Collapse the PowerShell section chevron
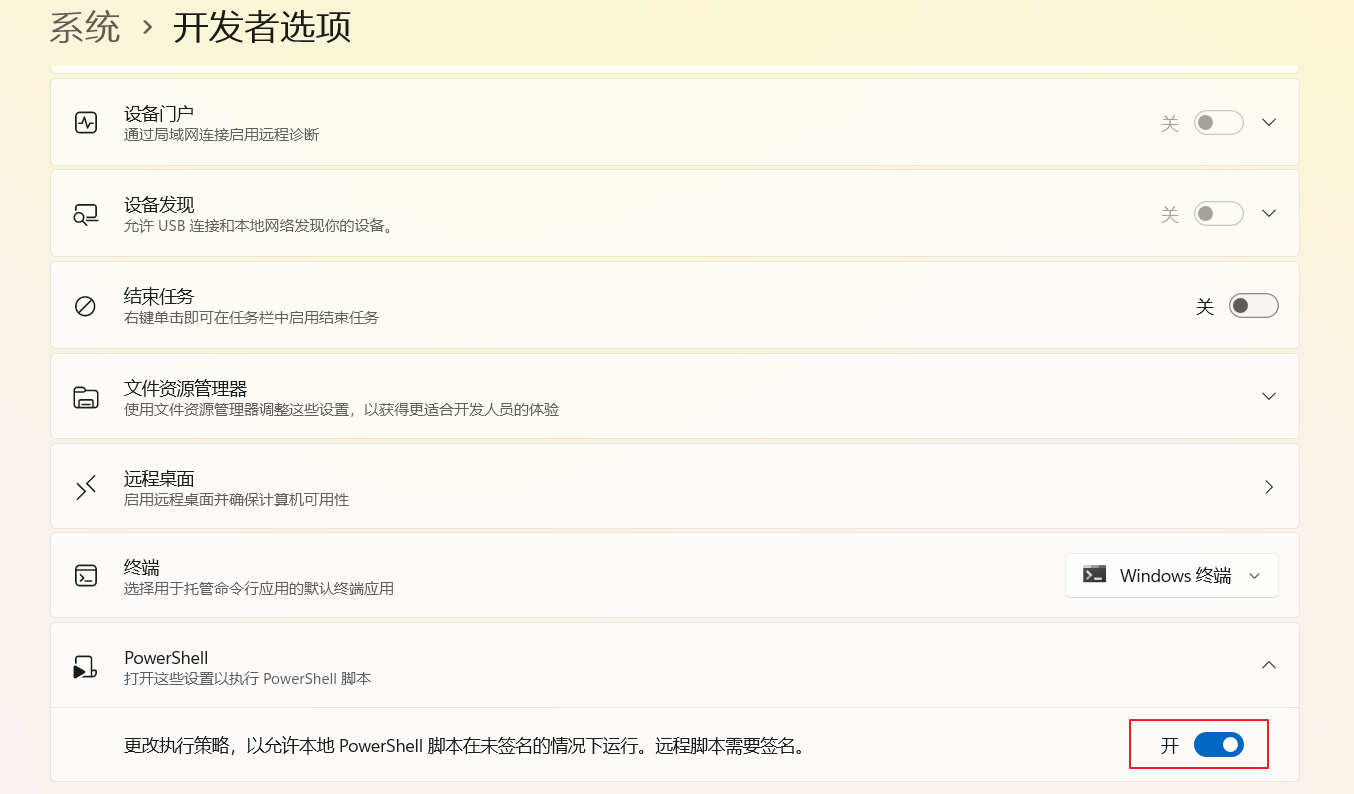The image size is (1354, 794). pyautogui.click(x=1269, y=665)
